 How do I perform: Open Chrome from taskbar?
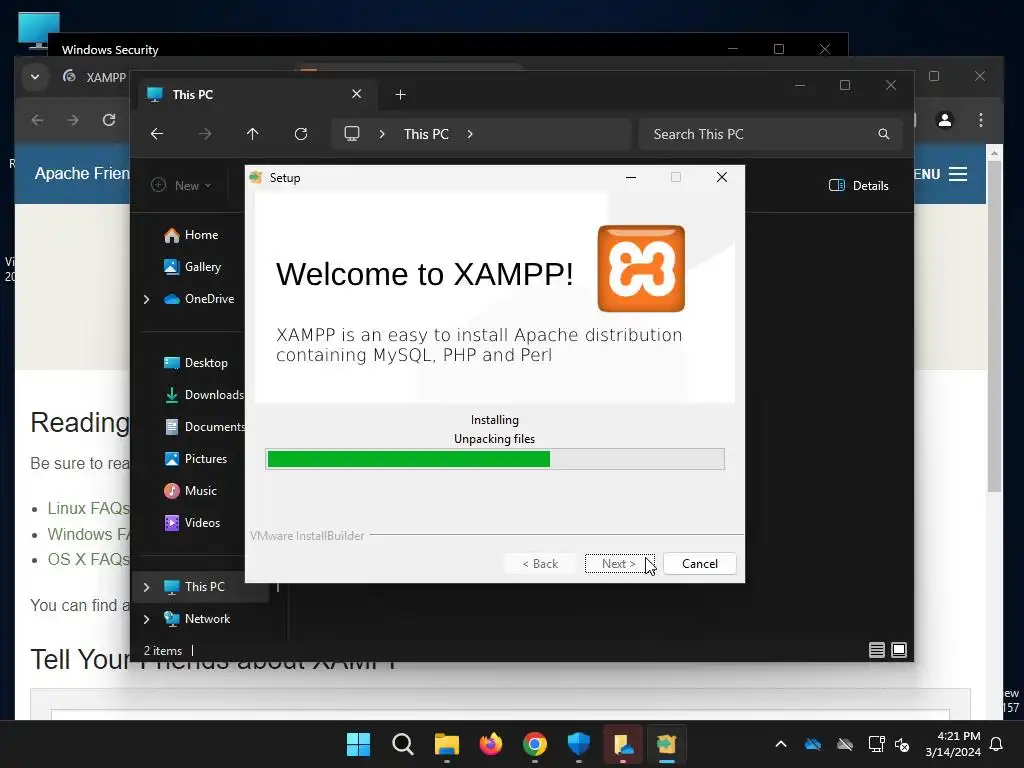535,744
